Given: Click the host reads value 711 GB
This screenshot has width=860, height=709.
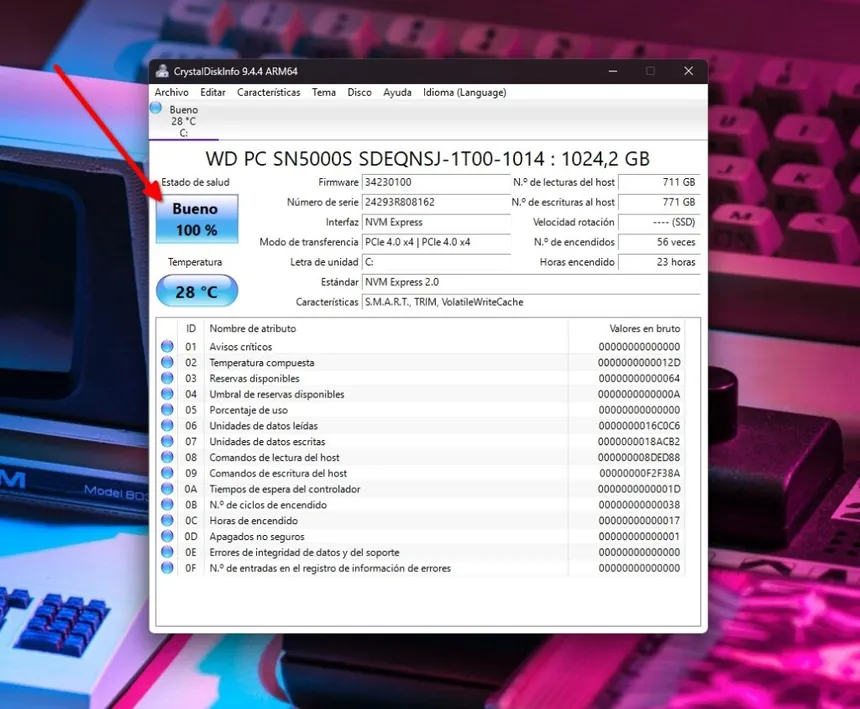Looking at the screenshot, I should pyautogui.click(x=659, y=182).
